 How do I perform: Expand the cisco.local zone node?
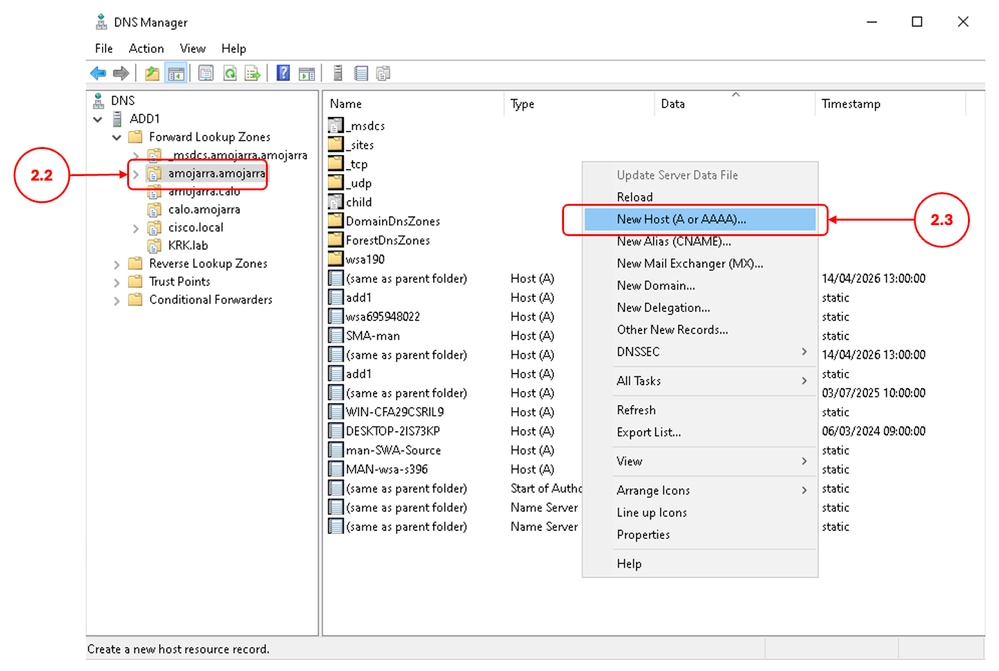(136, 227)
